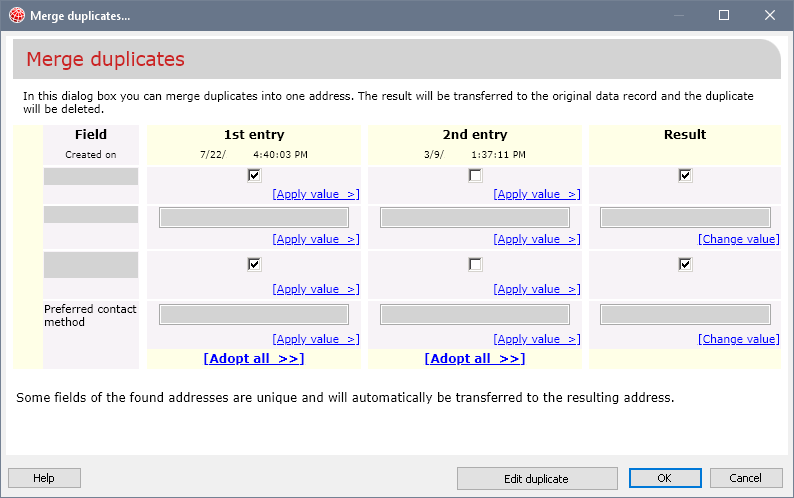This screenshot has height=498, width=794.
Task: Toggle third row checkbox in 1st entry column
Action: [254, 265]
